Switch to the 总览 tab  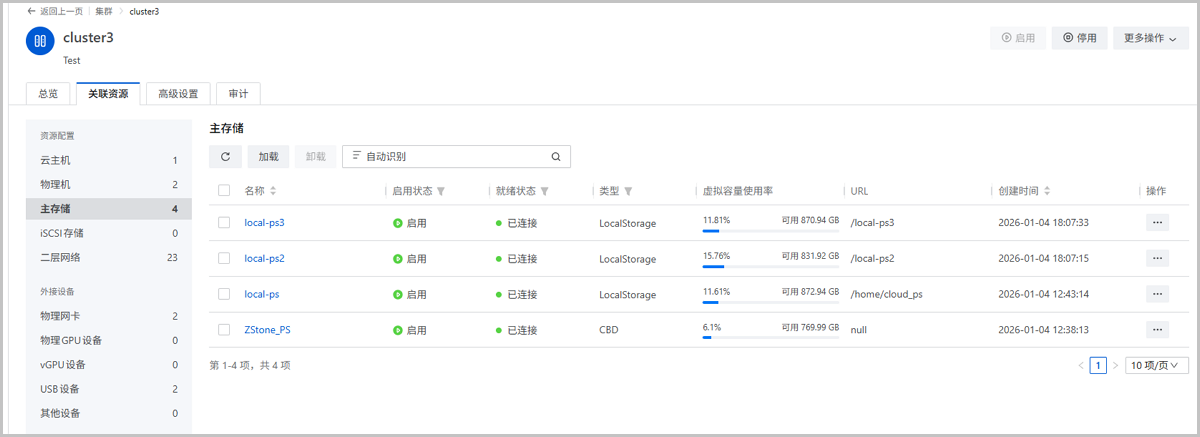pos(48,94)
